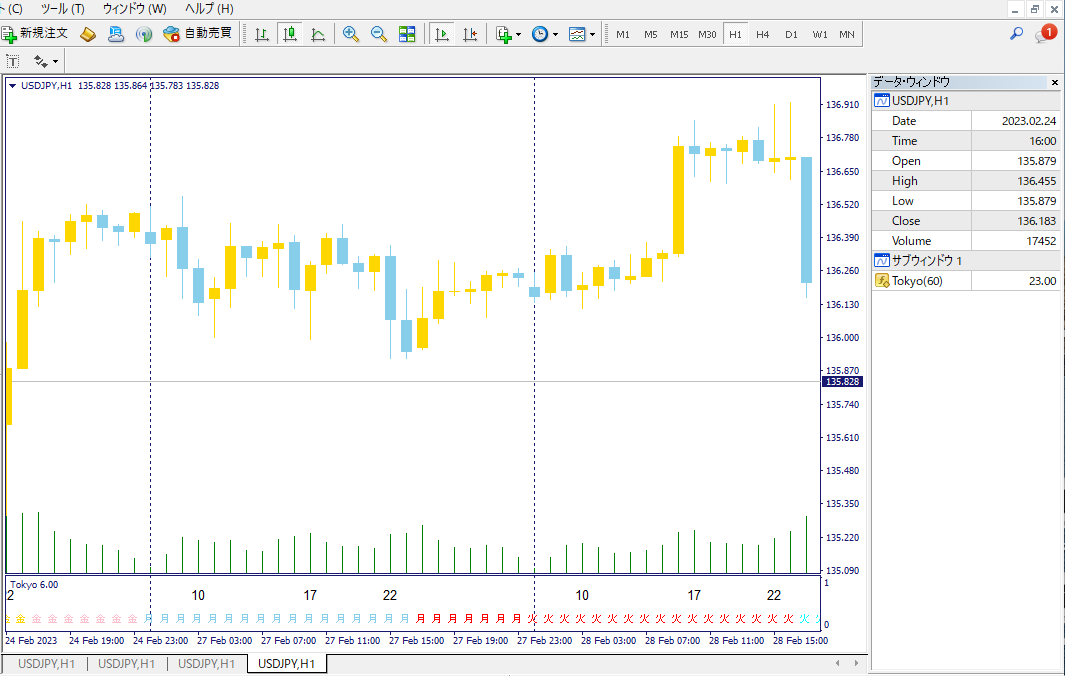Click the サブウィンドウ 1 icon
The width and height of the screenshot is (1065, 676).
(x=882, y=260)
